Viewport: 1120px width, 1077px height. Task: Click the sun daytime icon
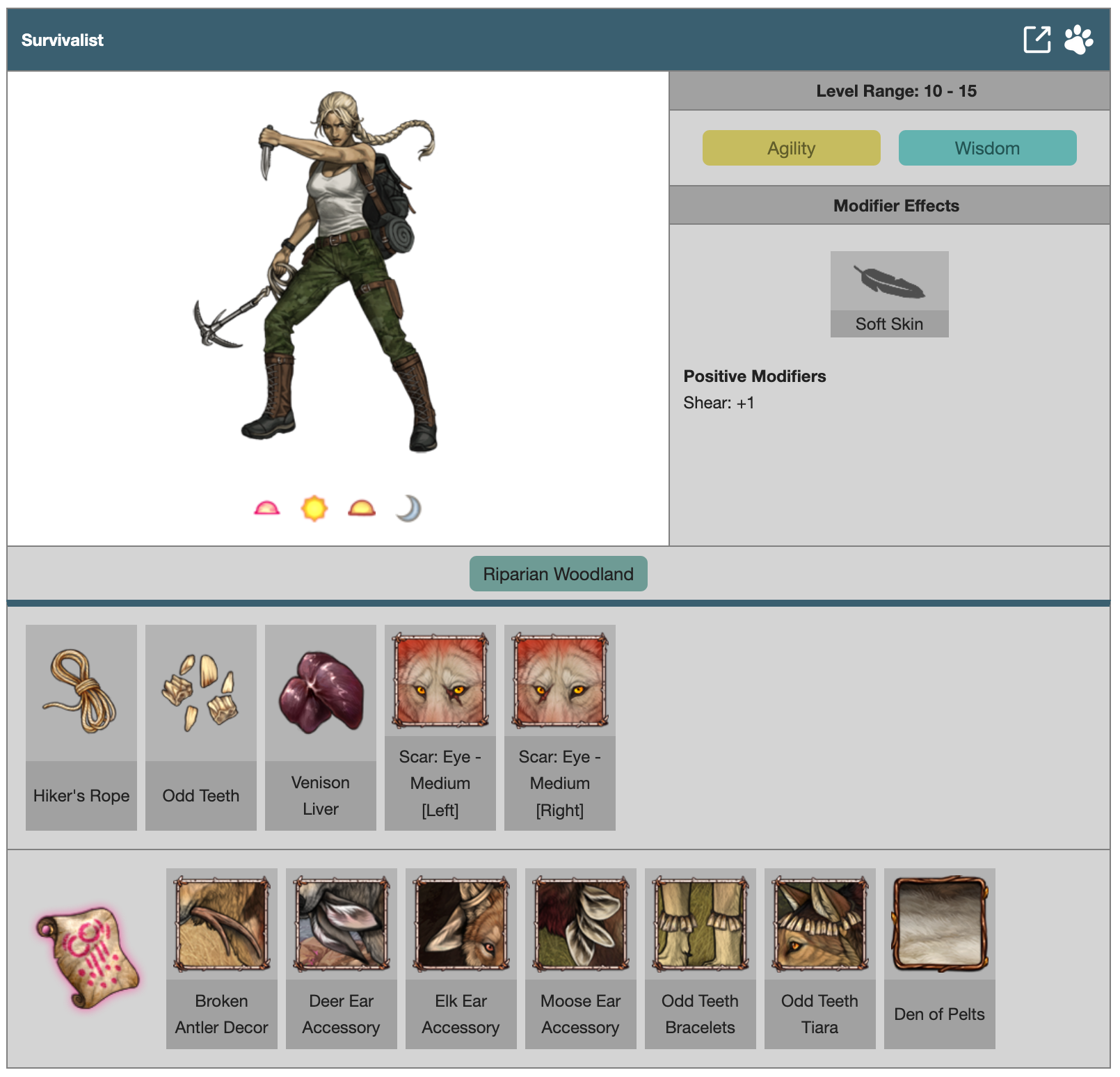pos(314,509)
